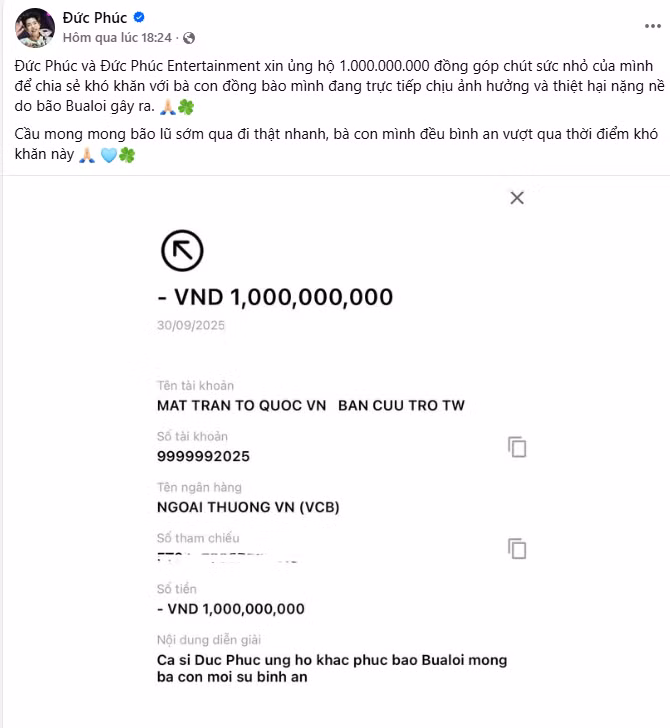Click the blue heart emoji in the post
The width and height of the screenshot is (670, 728).
pyautogui.click(x=109, y=155)
